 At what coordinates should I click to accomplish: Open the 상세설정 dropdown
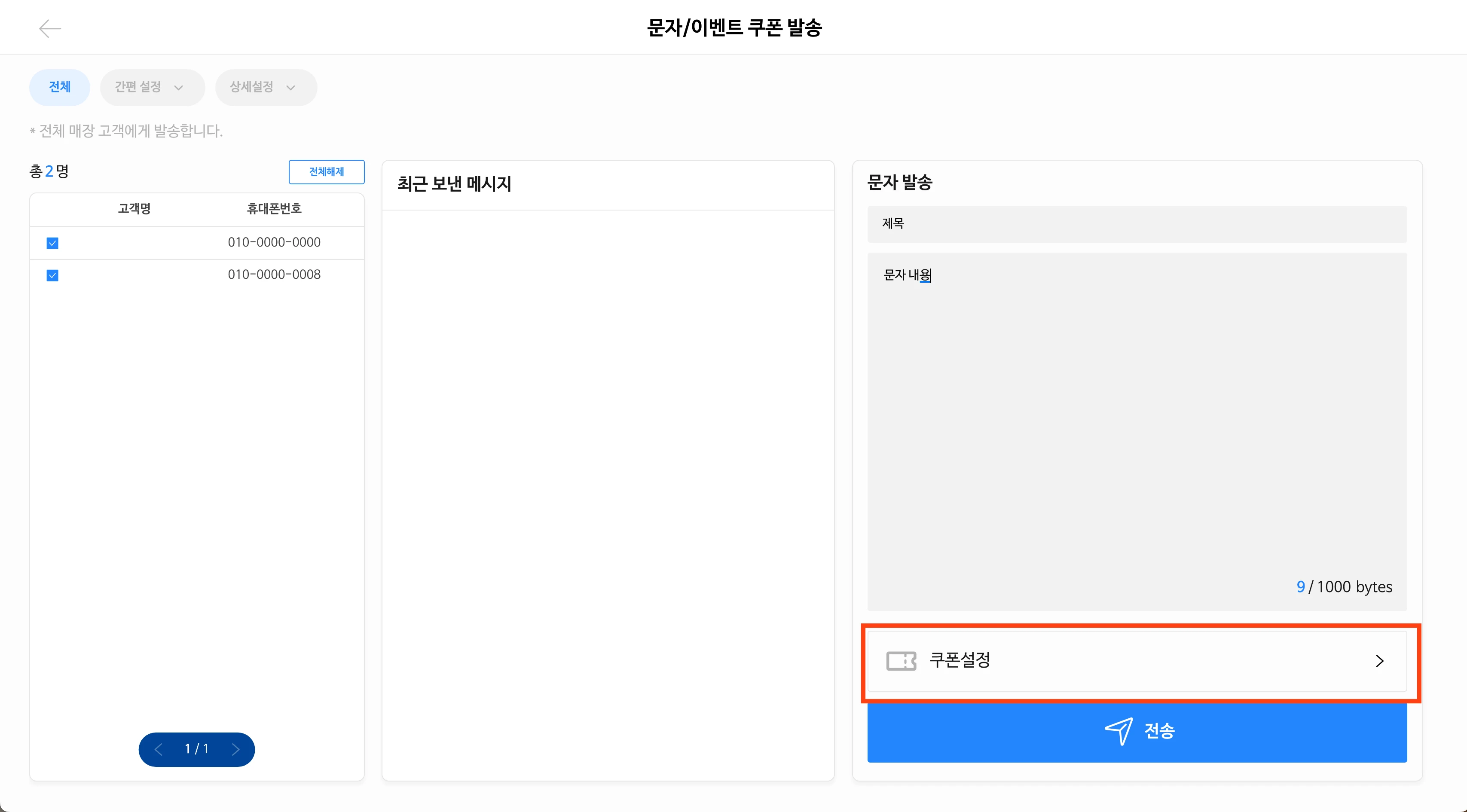coord(266,87)
